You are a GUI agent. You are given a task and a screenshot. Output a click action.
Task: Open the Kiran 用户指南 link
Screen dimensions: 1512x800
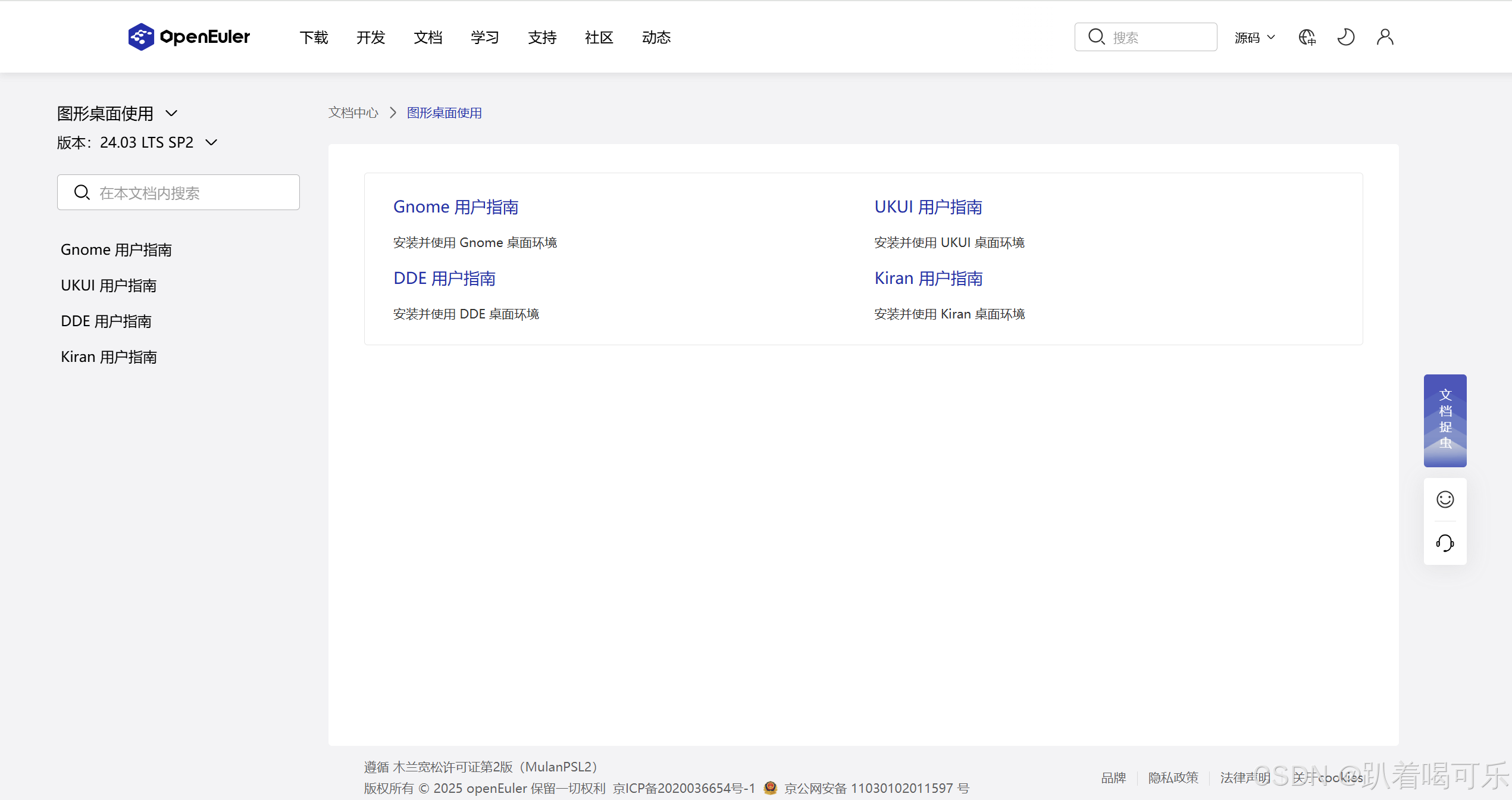pyautogui.click(x=928, y=278)
